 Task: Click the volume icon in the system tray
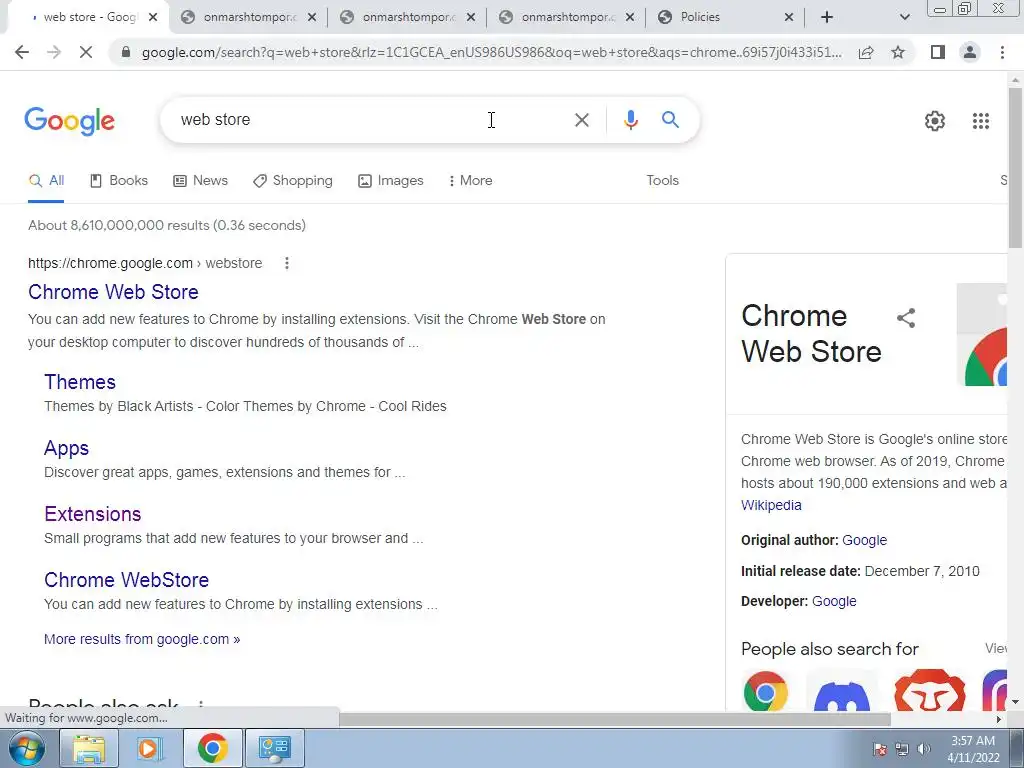[923, 749]
